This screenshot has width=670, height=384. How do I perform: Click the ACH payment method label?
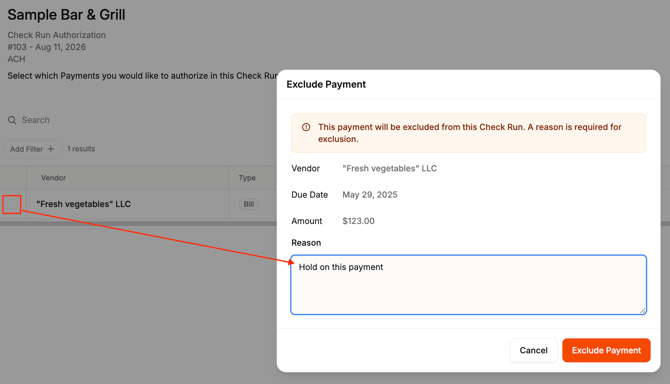[16, 59]
